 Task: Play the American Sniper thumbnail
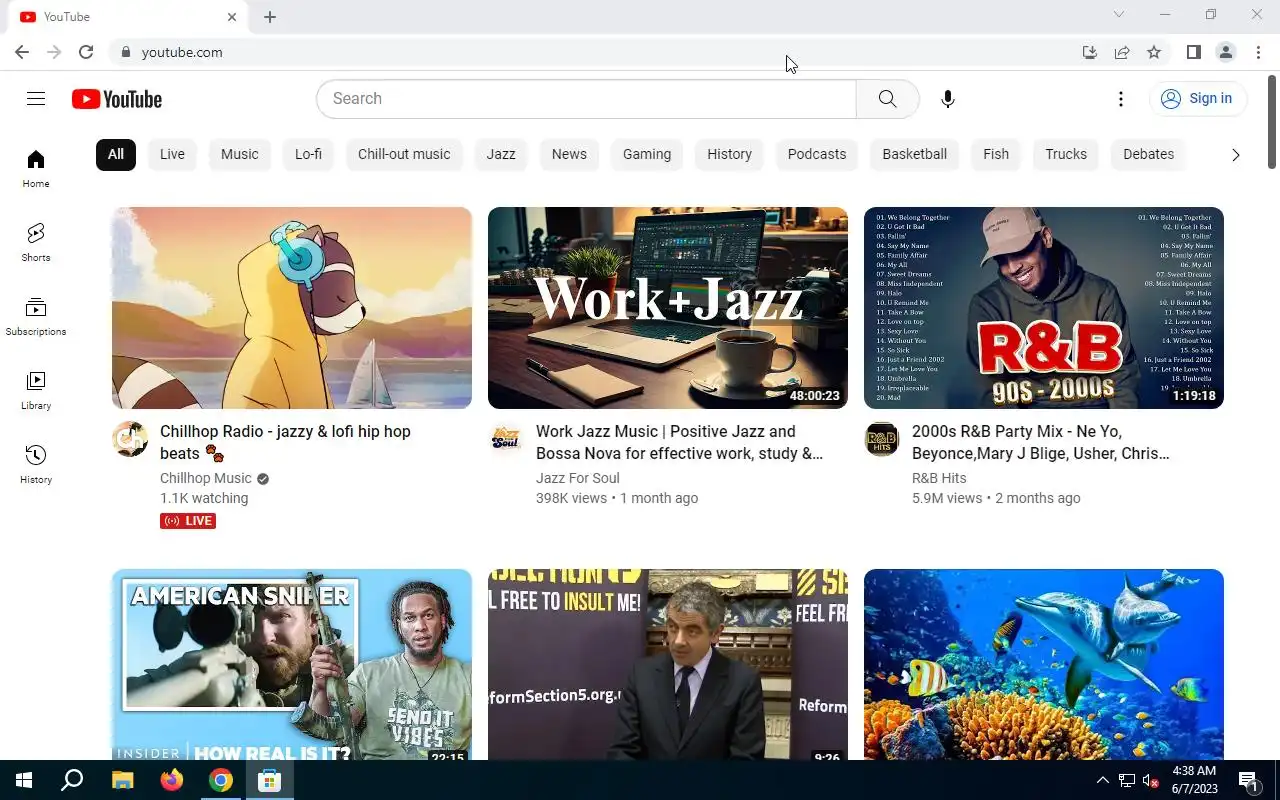[292, 664]
